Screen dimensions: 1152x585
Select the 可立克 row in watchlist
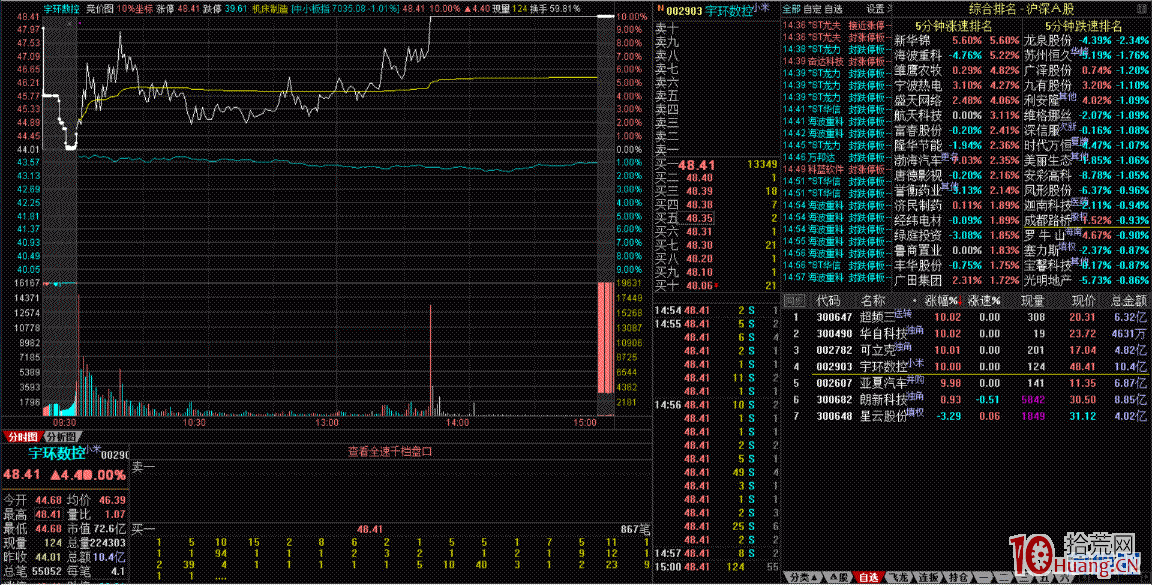coord(965,350)
